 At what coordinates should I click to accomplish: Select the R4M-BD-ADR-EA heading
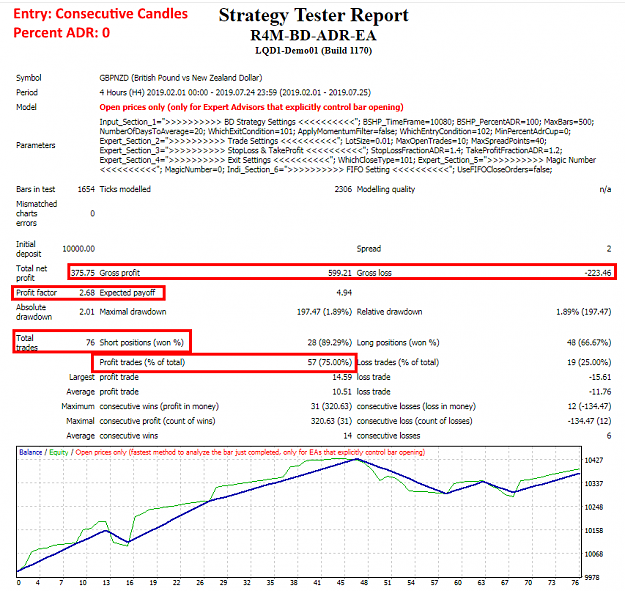pyautogui.click(x=313, y=35)
